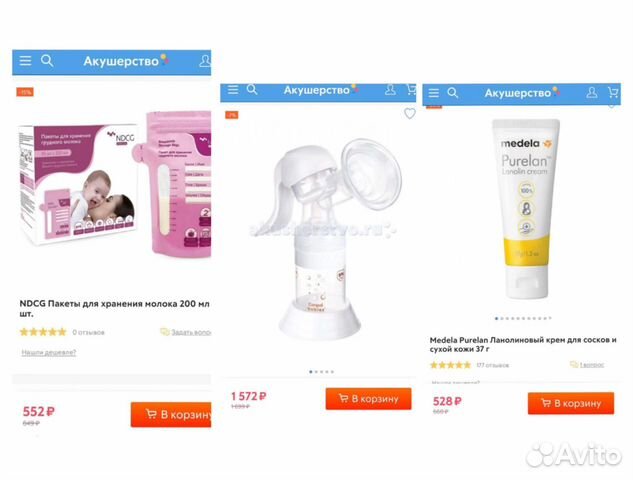
Task: Add NDCG milk bags to cart
Action: click(x=171, y=415)
